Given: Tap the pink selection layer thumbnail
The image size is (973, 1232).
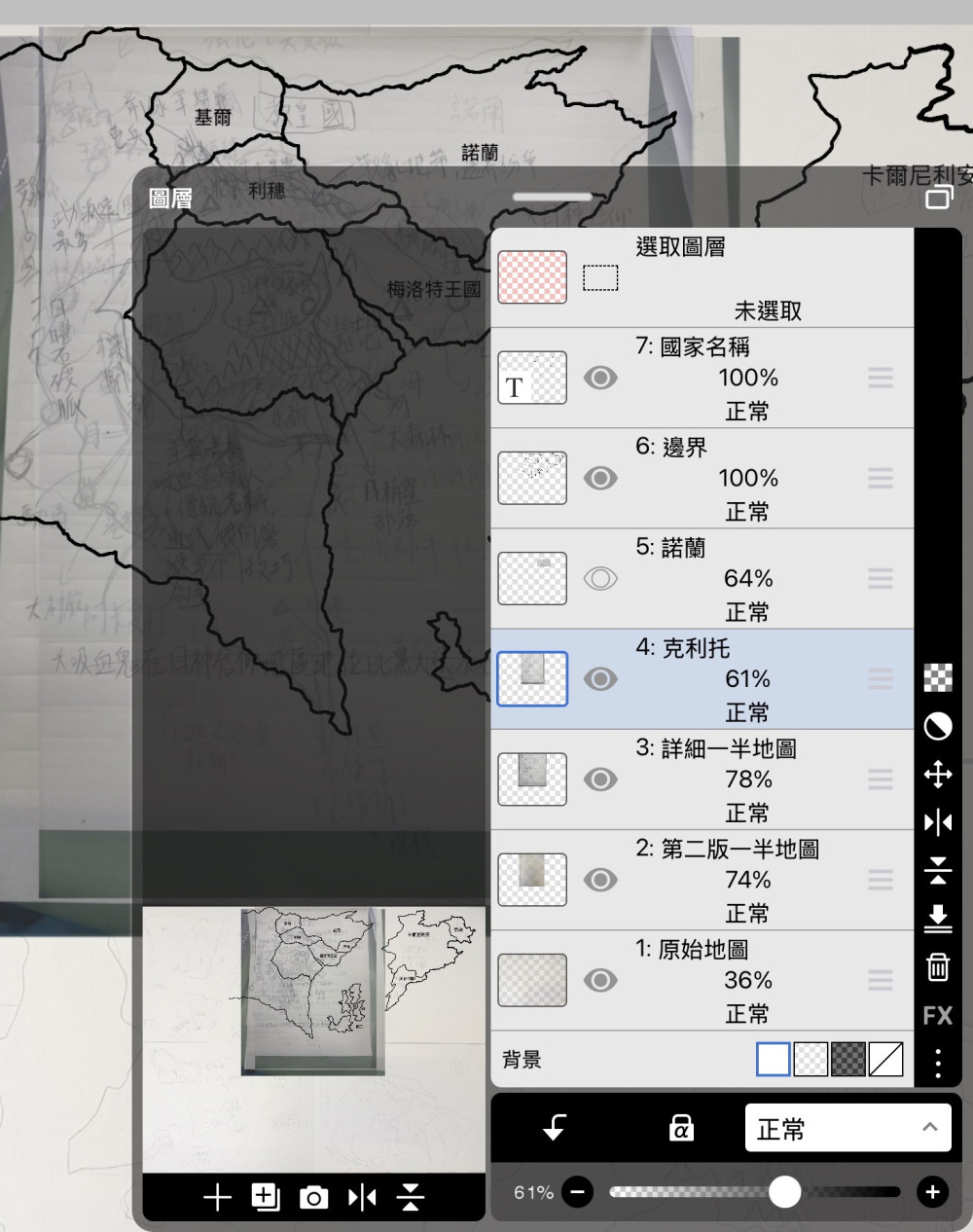Looking at the screenshot, I should tap(532, 277).
